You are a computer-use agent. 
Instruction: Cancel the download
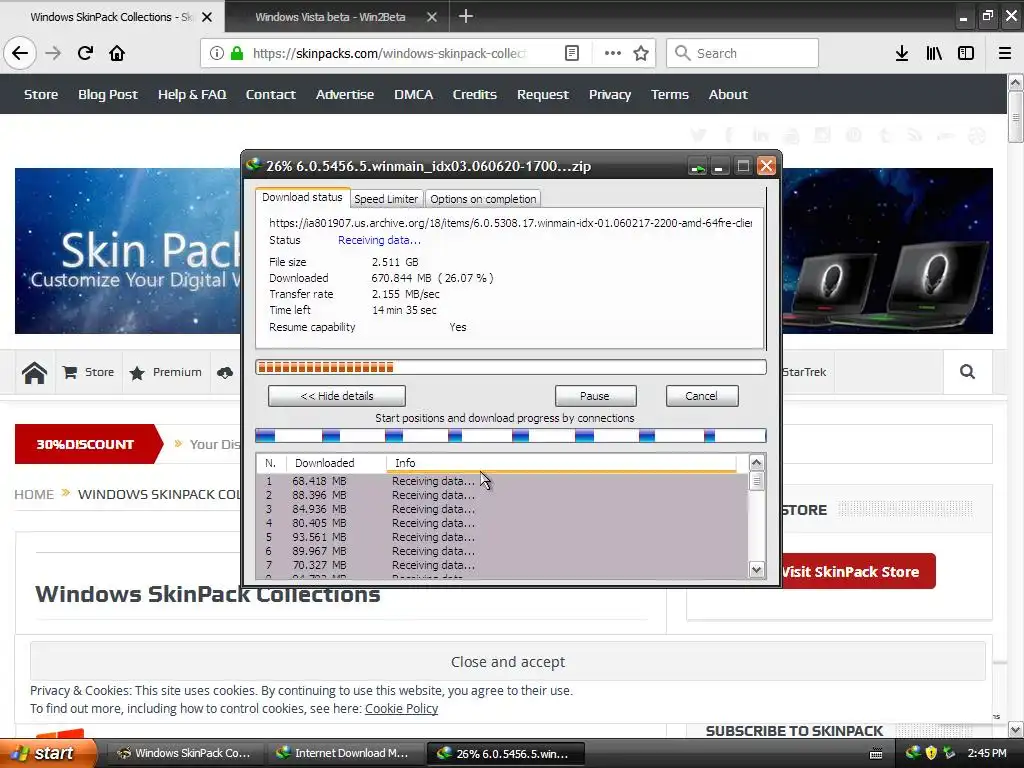point(702,396)
